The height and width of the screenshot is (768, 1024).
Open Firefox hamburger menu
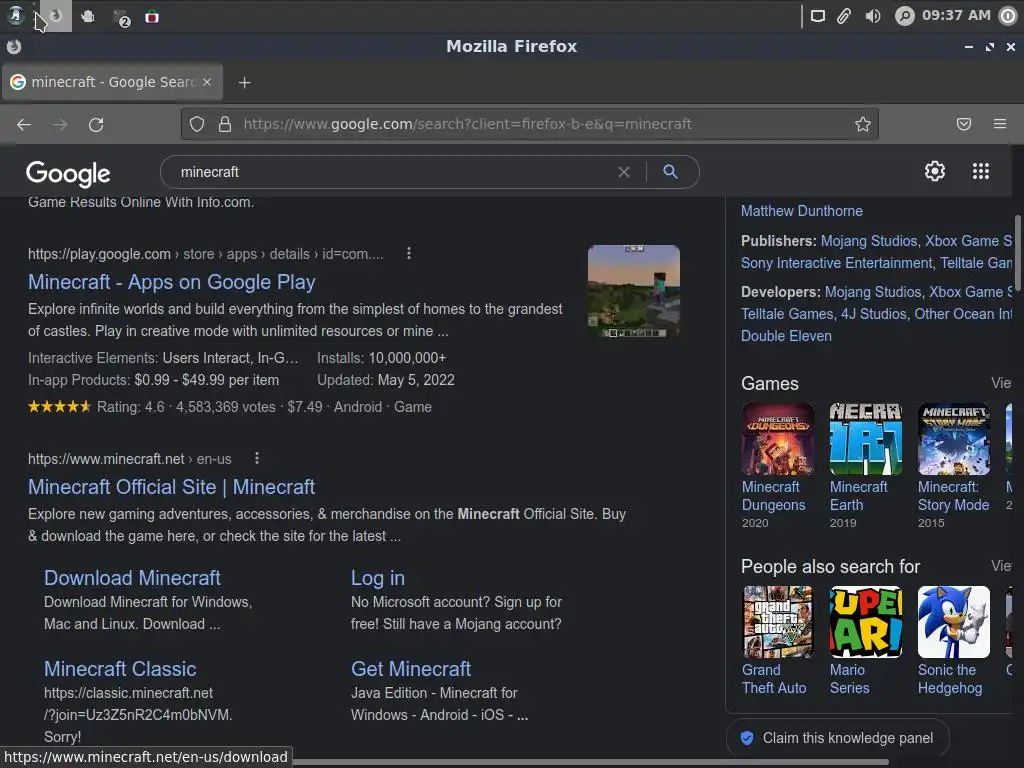click(x=1000, y=124)
